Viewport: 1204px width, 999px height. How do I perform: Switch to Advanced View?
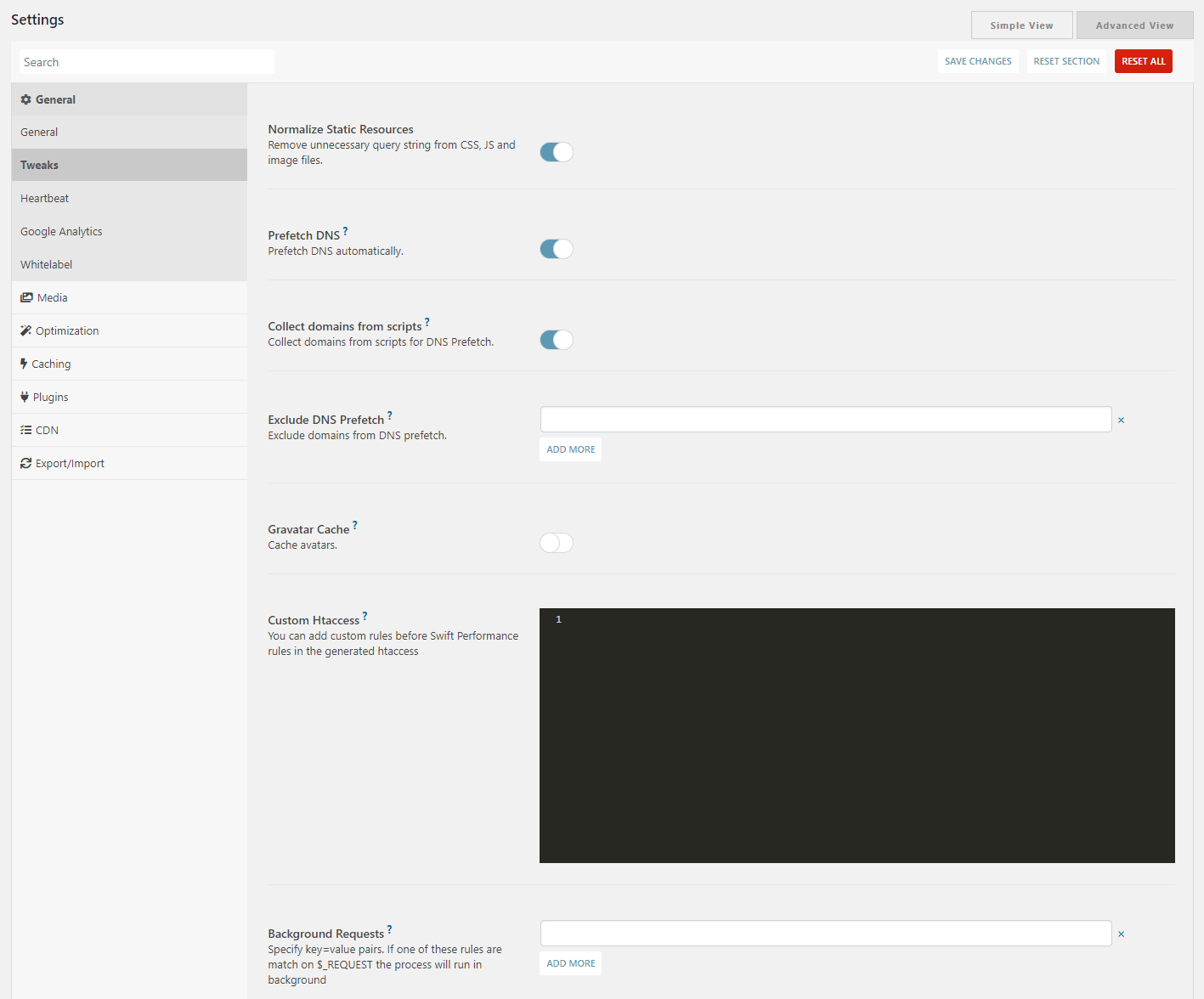(1134, 25)
